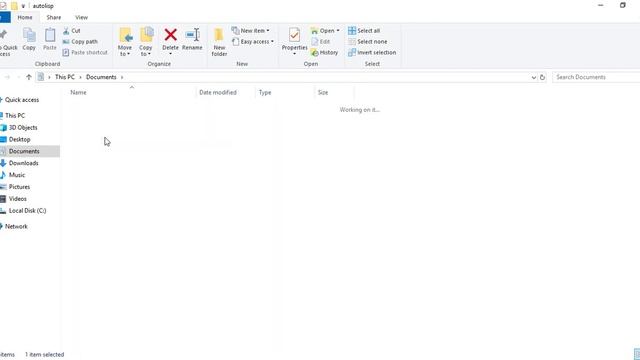Open the New item dropdown

(x=251, y=31)
